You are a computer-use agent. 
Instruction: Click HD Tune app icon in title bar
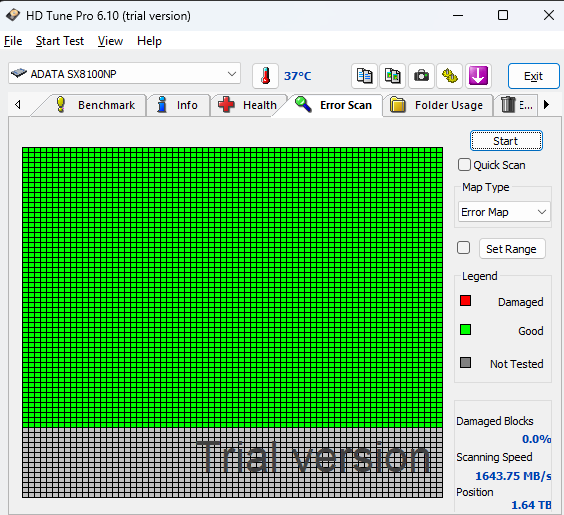[13, 15]
